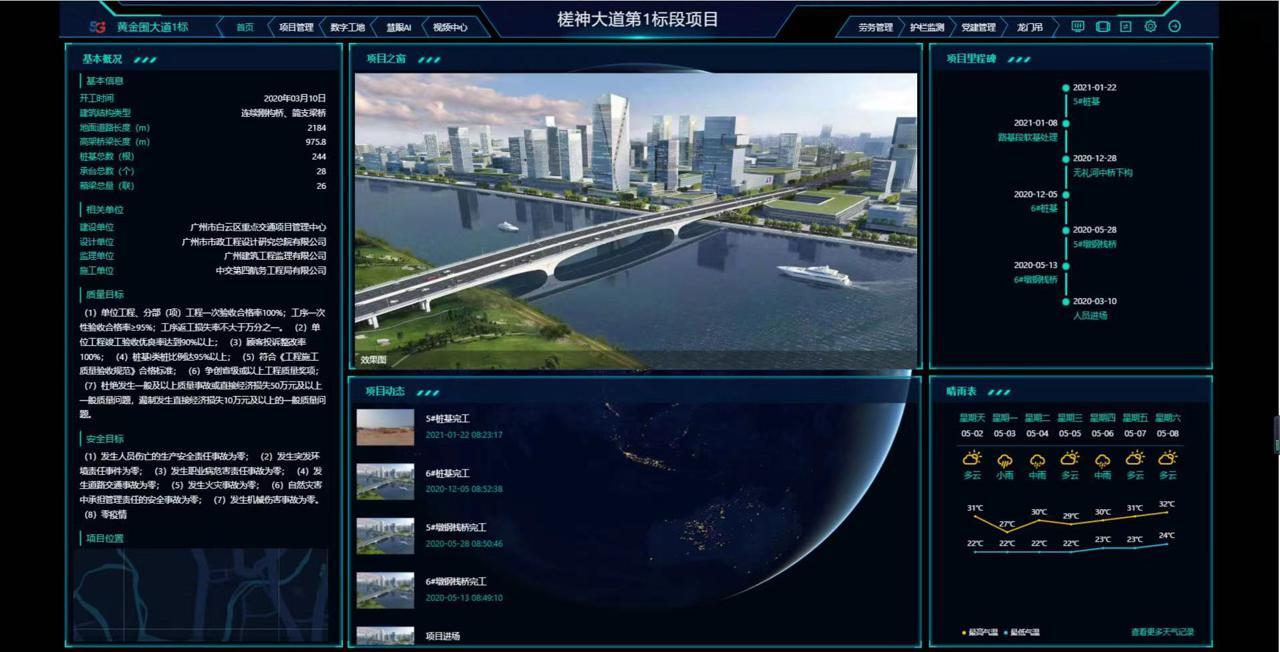Viewport: 1280px width, 652px height.
Task: Open thumbnail for 5#桩基完工 news
Action: click(385, 427)
